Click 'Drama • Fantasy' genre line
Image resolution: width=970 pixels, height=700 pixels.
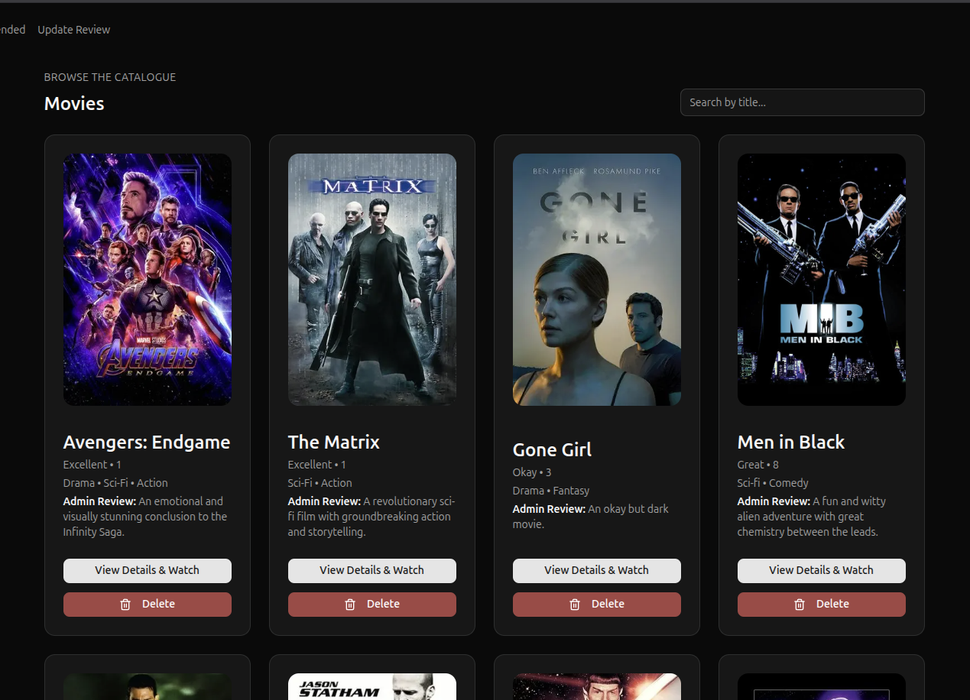[551, 490]
